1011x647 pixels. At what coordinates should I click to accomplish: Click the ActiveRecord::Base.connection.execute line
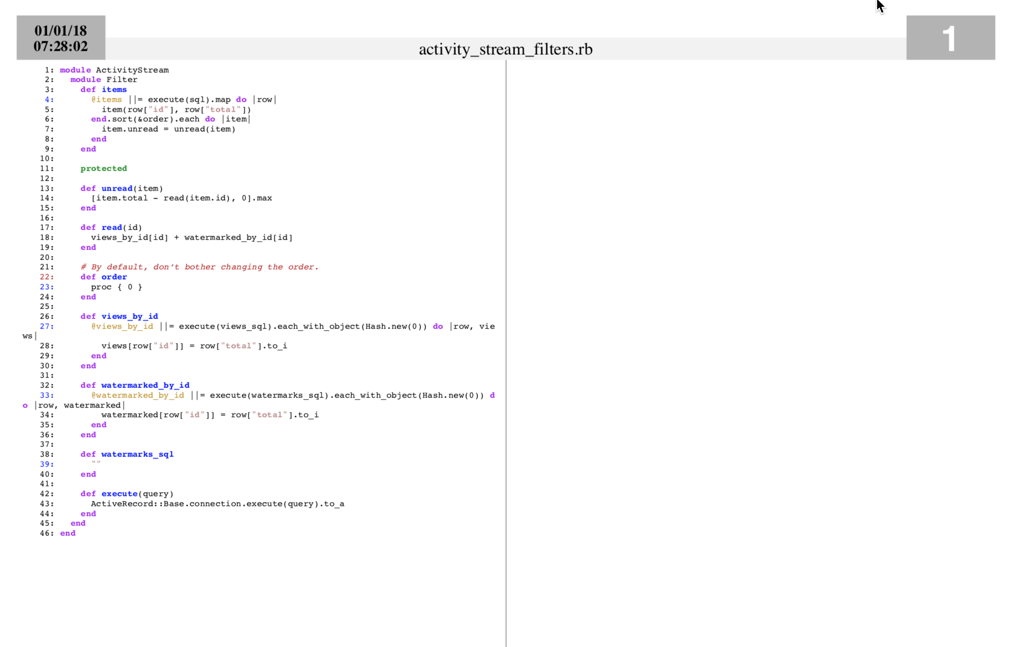tap(217, 504)
